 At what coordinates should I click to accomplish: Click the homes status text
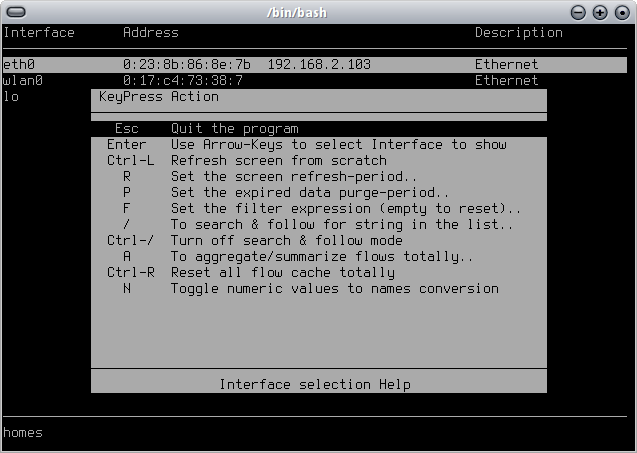[x=23, y=433]
